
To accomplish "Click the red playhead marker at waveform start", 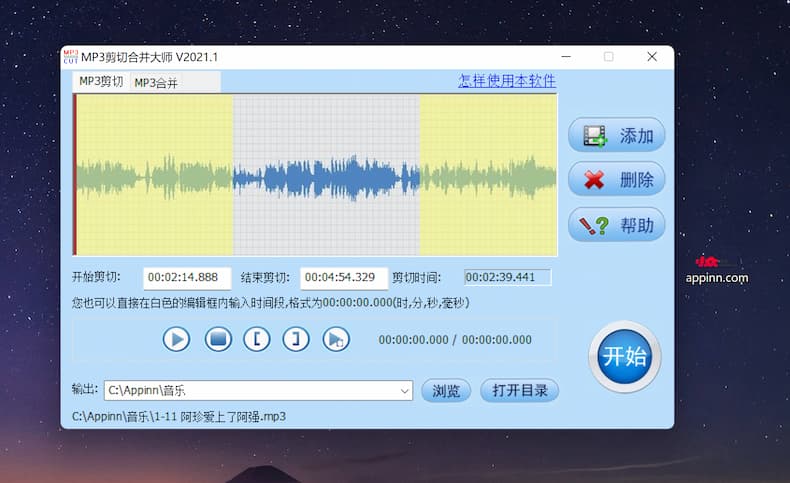I will (75, 176).
